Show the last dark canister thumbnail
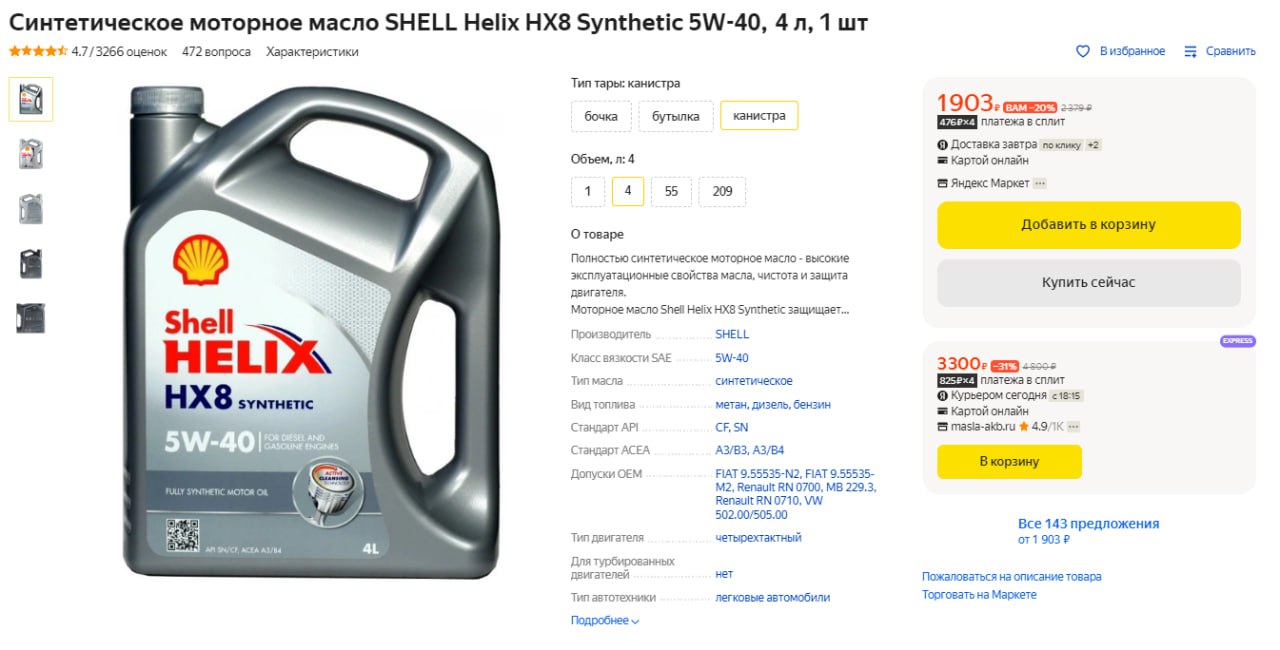 (x=31, y=318)
